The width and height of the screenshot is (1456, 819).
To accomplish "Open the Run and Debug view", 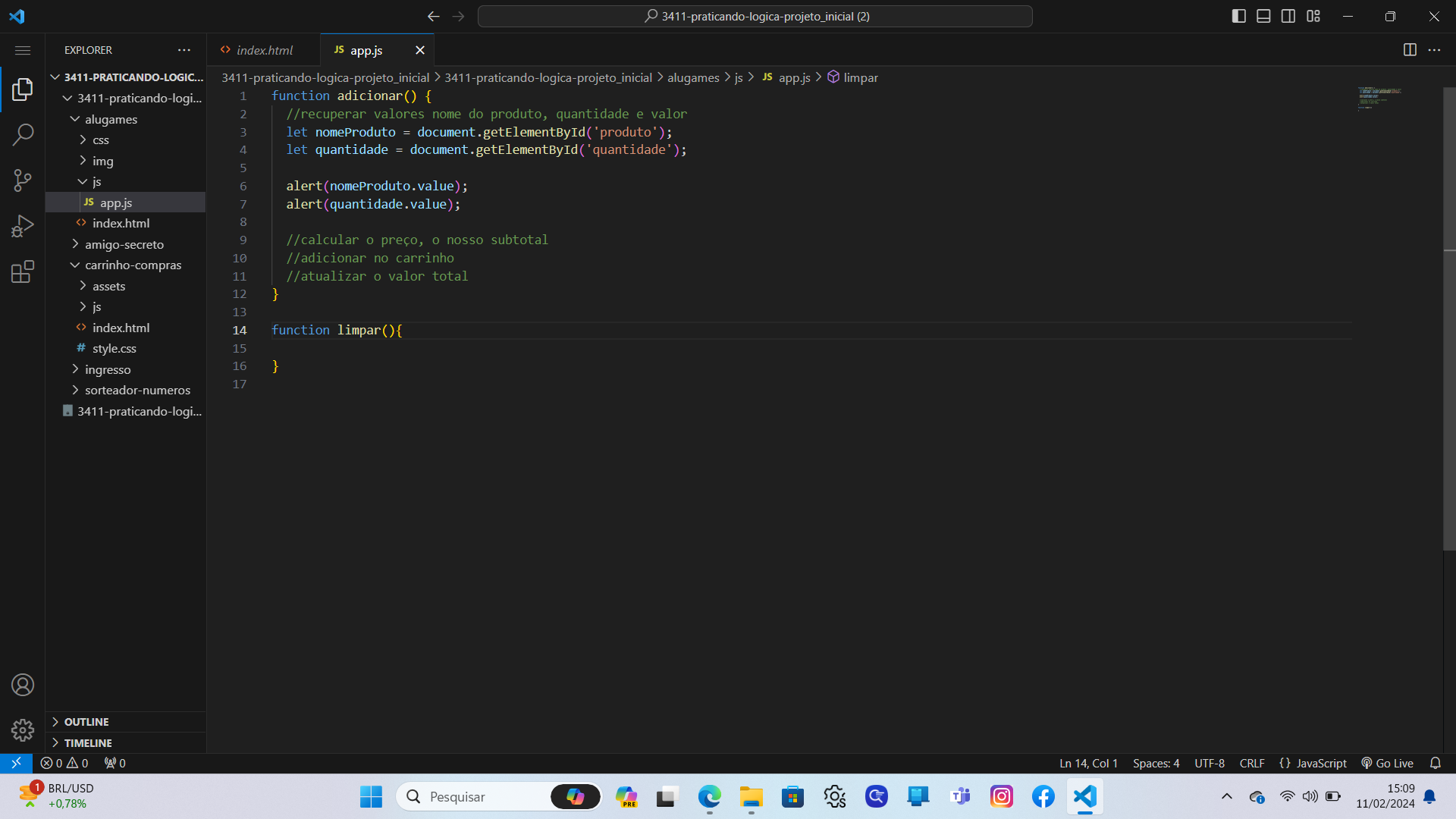I will coord(23,226).
